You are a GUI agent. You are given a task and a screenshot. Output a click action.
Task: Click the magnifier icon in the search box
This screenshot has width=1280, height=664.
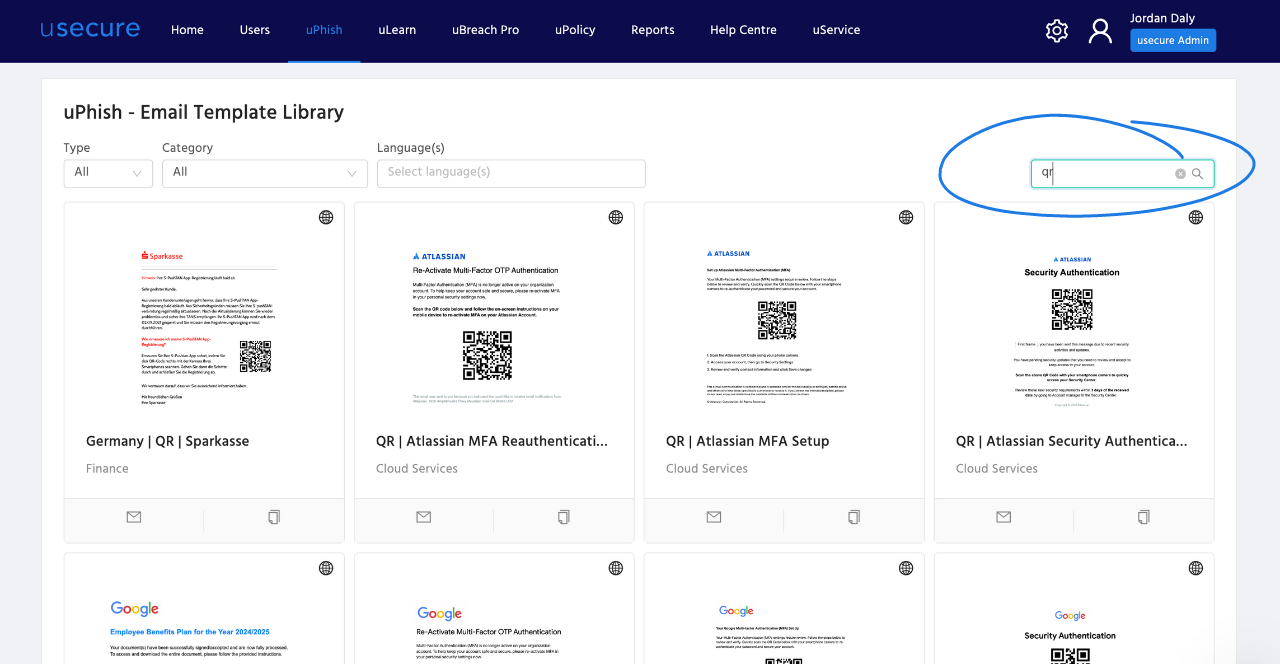pyautogui.click(x=1197, y=173)
